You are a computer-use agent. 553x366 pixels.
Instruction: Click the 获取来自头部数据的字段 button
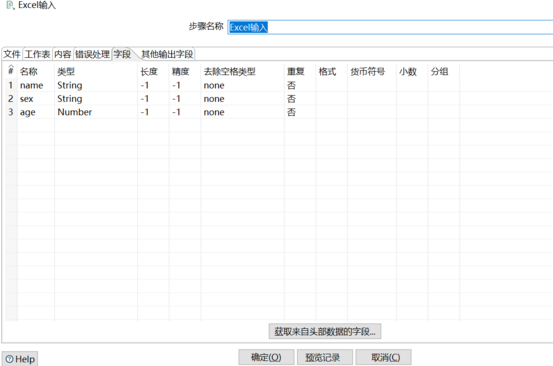[325, 331]
